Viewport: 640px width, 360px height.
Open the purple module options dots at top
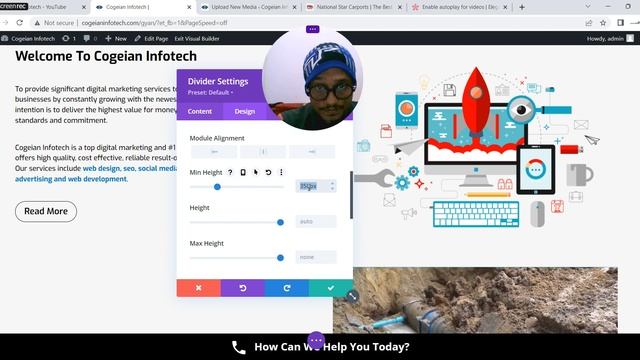click(x=313, y=29)
